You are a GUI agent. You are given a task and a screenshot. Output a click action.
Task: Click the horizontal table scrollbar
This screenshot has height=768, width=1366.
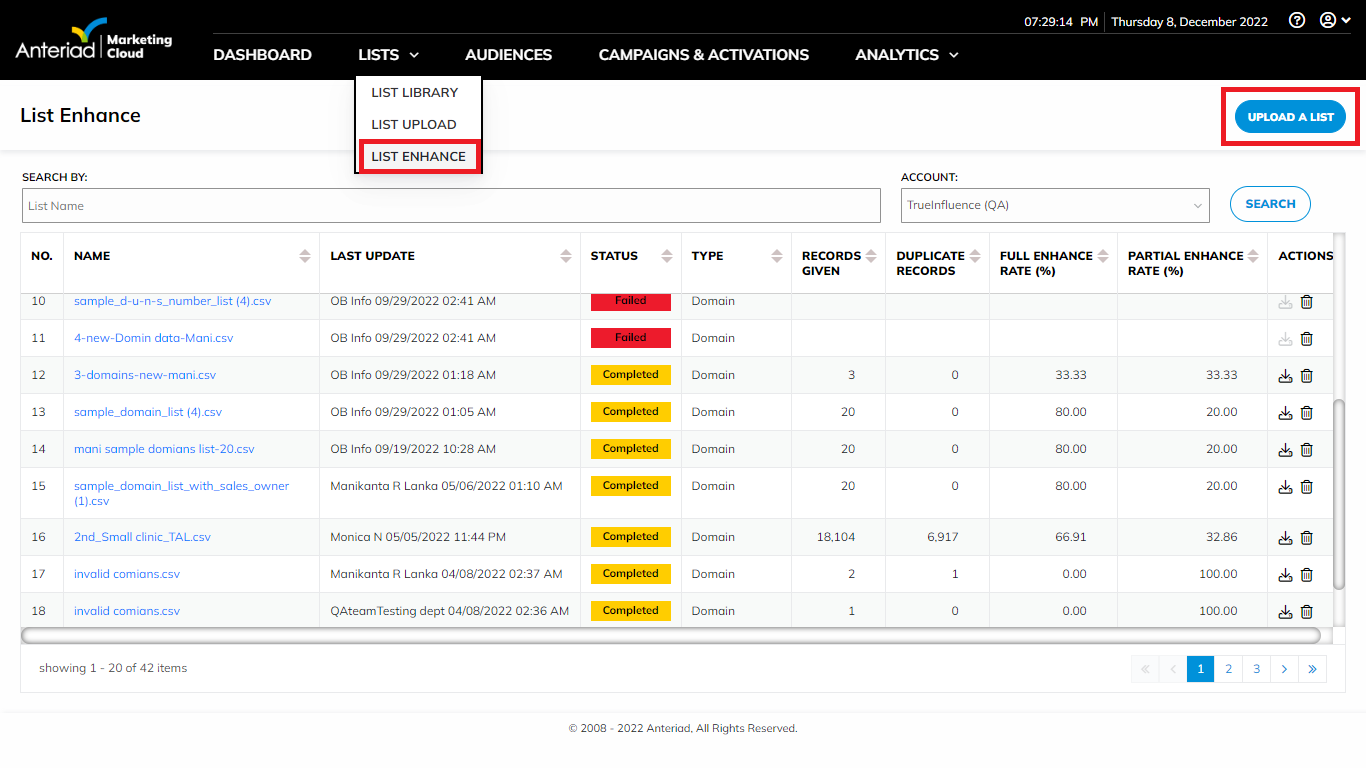[x=670, y=636]
